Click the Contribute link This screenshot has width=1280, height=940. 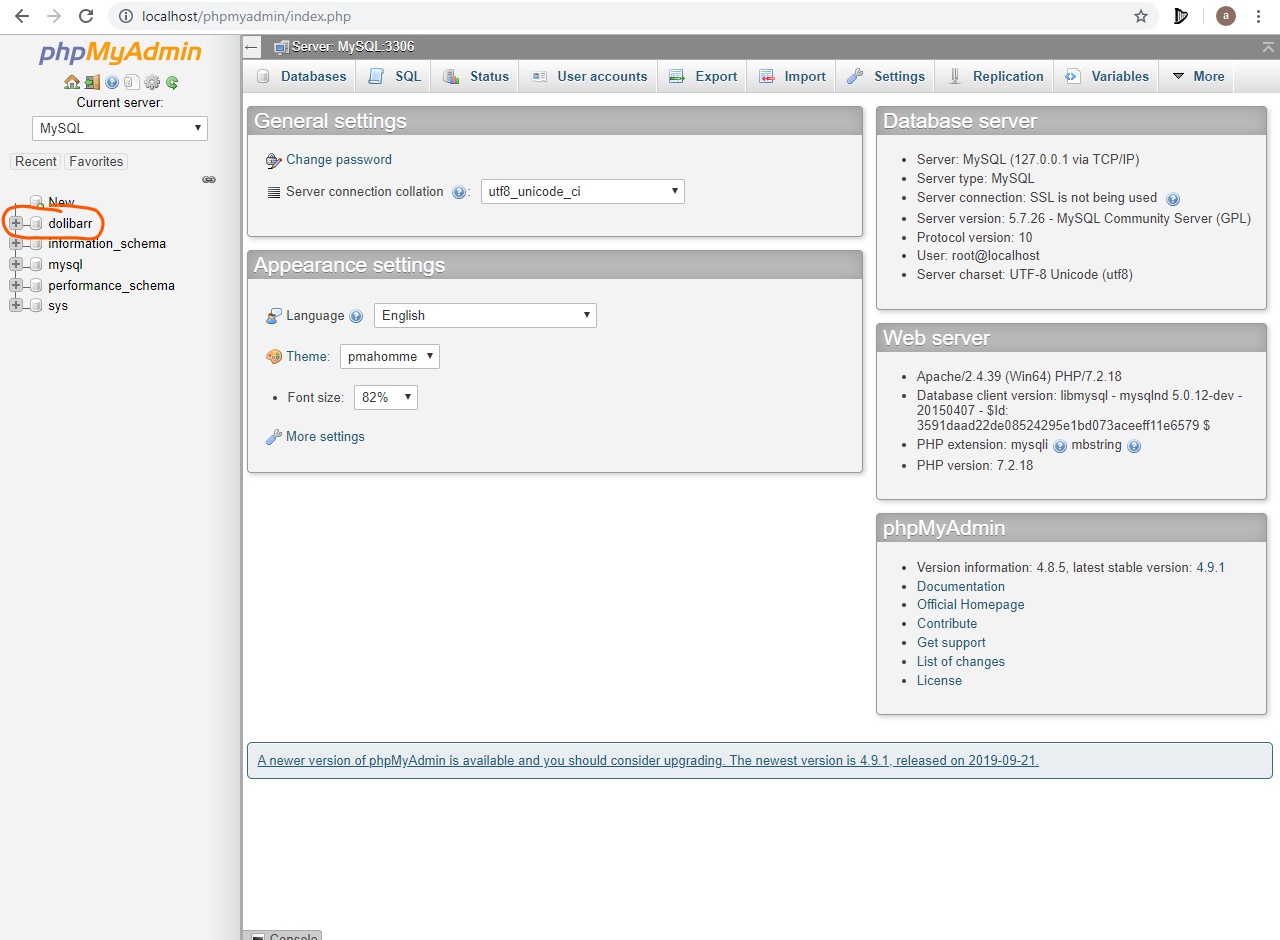pos(947,624)
